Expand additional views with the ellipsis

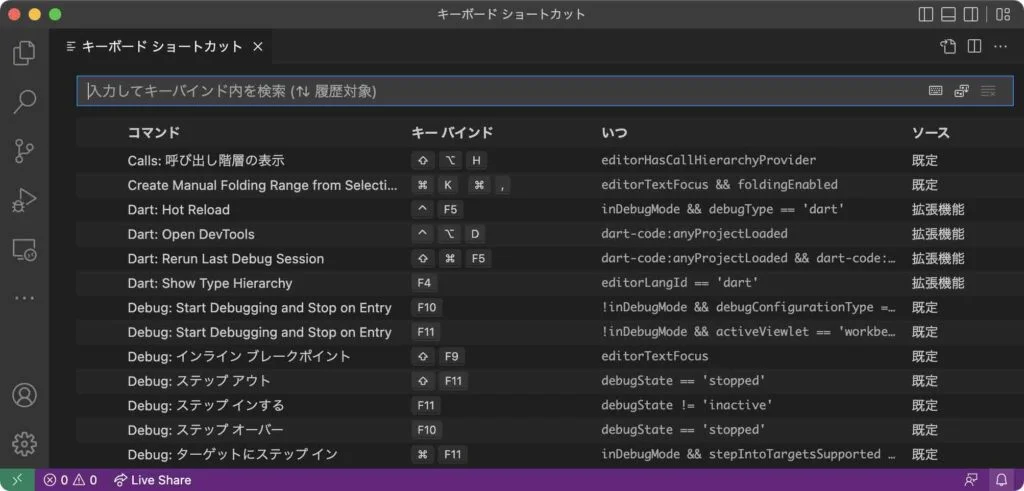pos(24,297)
